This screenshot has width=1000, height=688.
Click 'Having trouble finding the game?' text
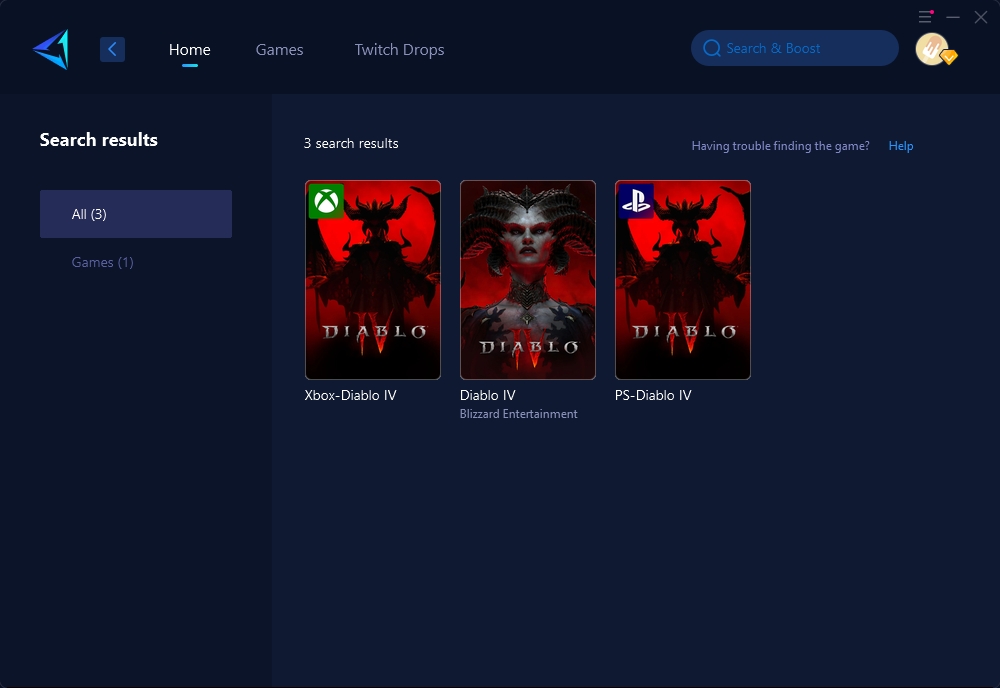point(781,146)
